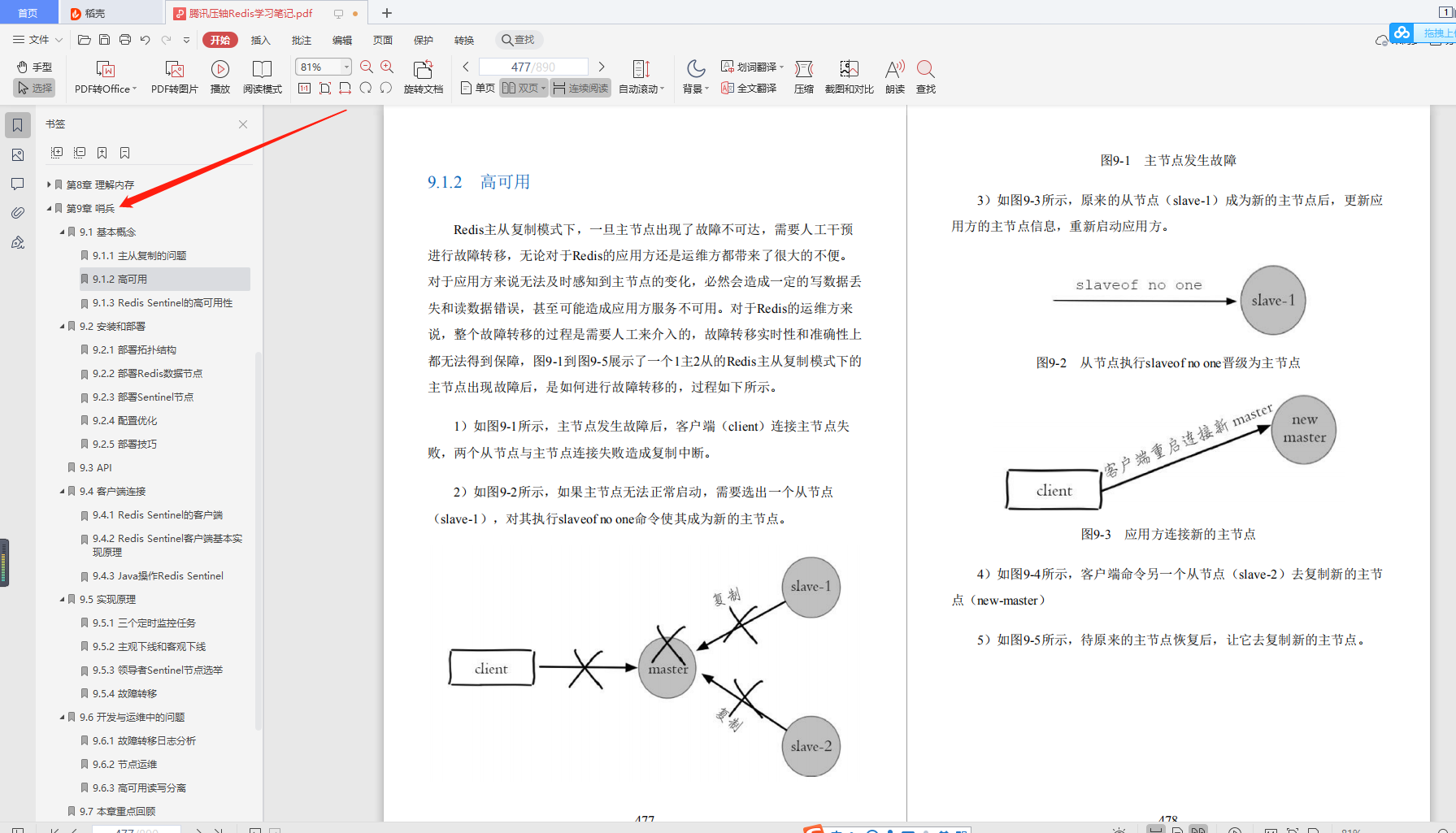Open bookmark 9.1.3 Redis Sentinel的高可用性
Screen dimensions: 1456x833
(x=163, y=302)
